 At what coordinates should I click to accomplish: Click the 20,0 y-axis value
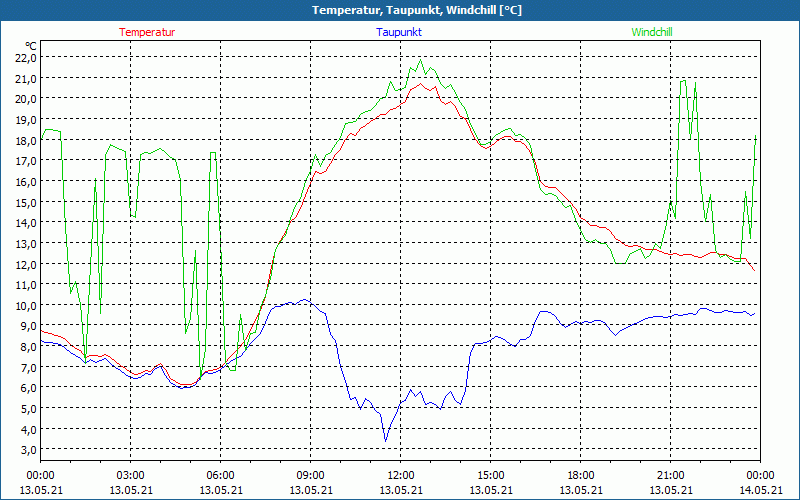point(26,98)
